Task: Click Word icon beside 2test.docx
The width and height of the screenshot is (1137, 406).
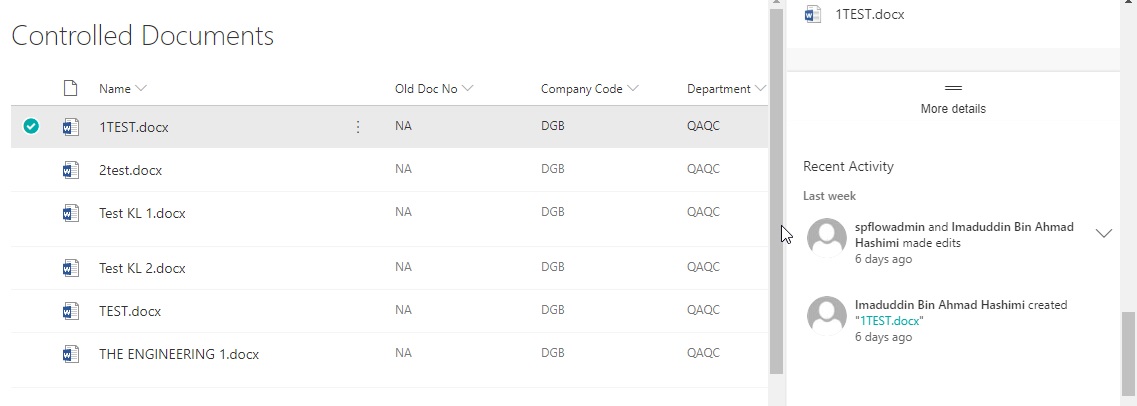Action: [x=70, y=170]
